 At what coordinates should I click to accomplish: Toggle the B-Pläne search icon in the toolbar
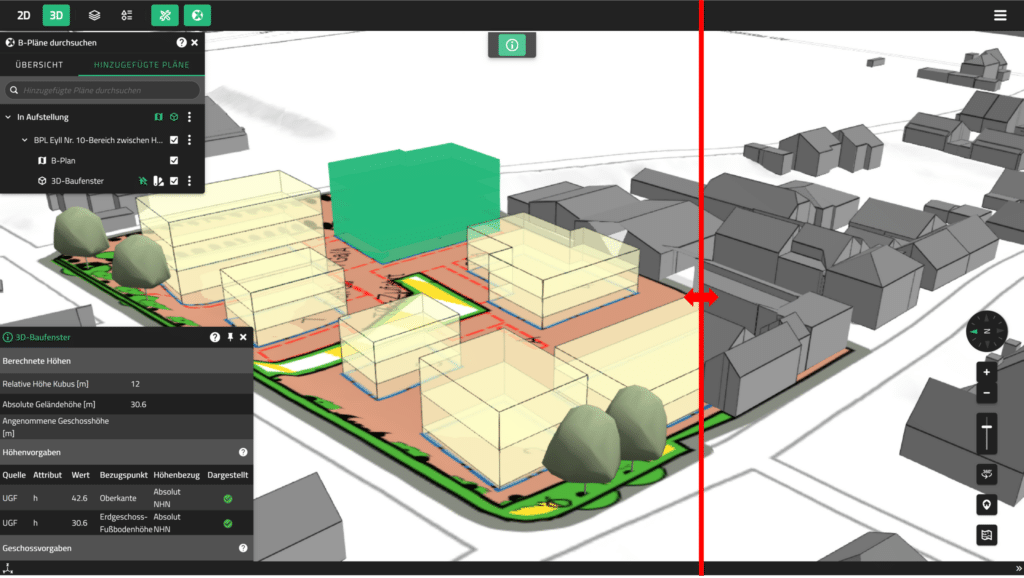pyautogui.click(x=197, y=15)
